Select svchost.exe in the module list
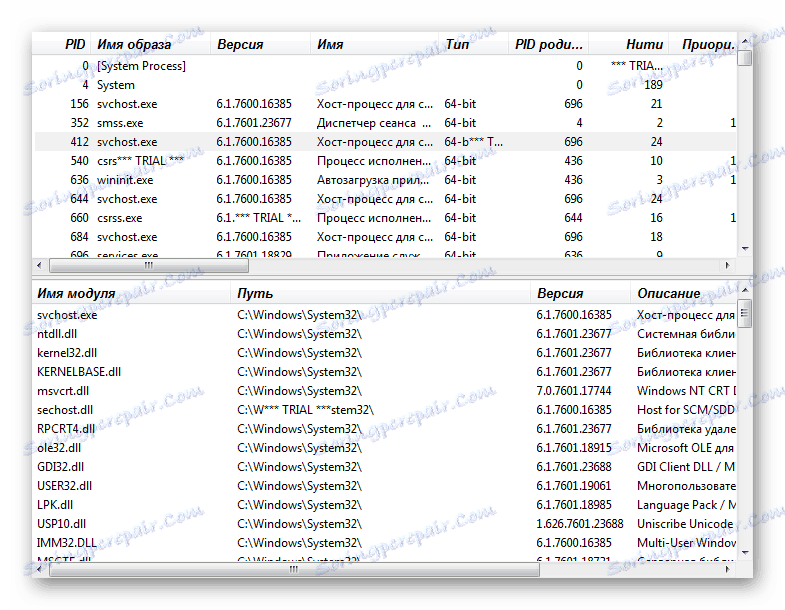 [384, 315]
